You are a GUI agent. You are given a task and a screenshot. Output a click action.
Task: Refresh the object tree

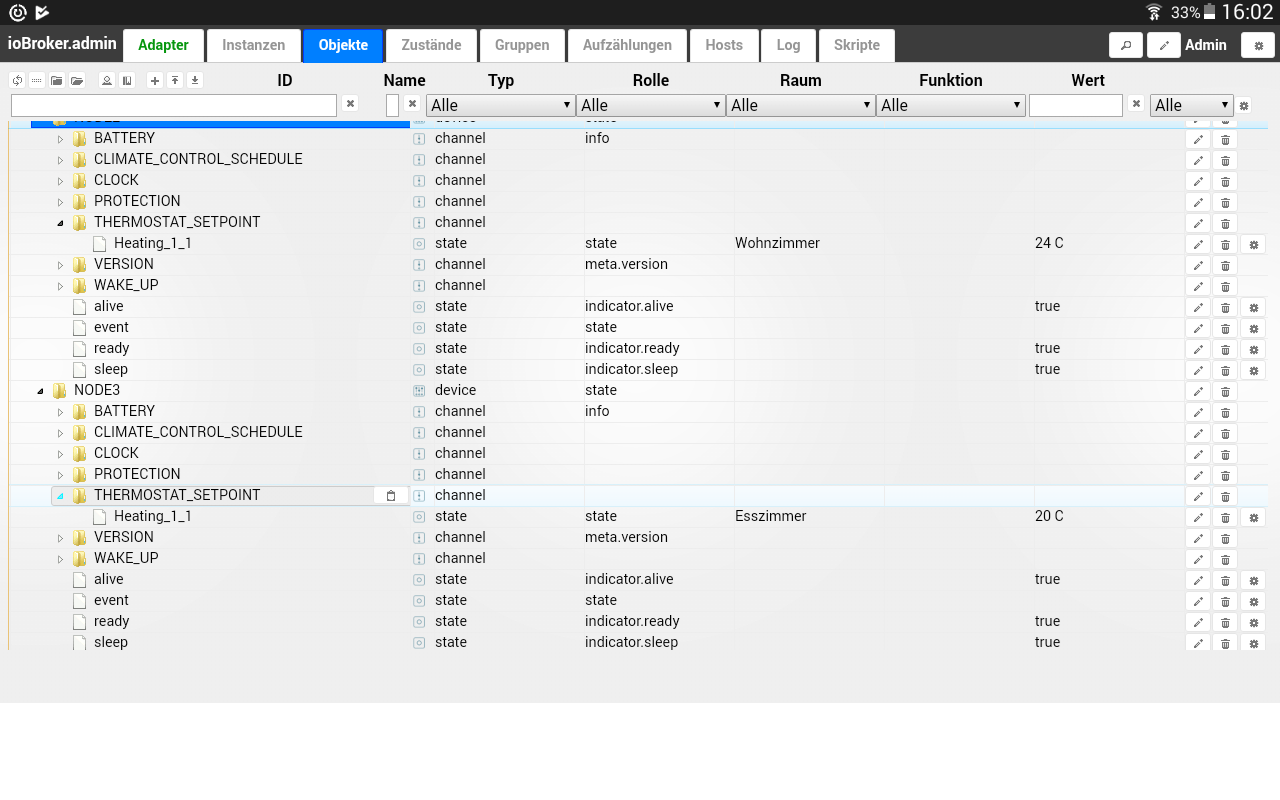coord(17,80)
